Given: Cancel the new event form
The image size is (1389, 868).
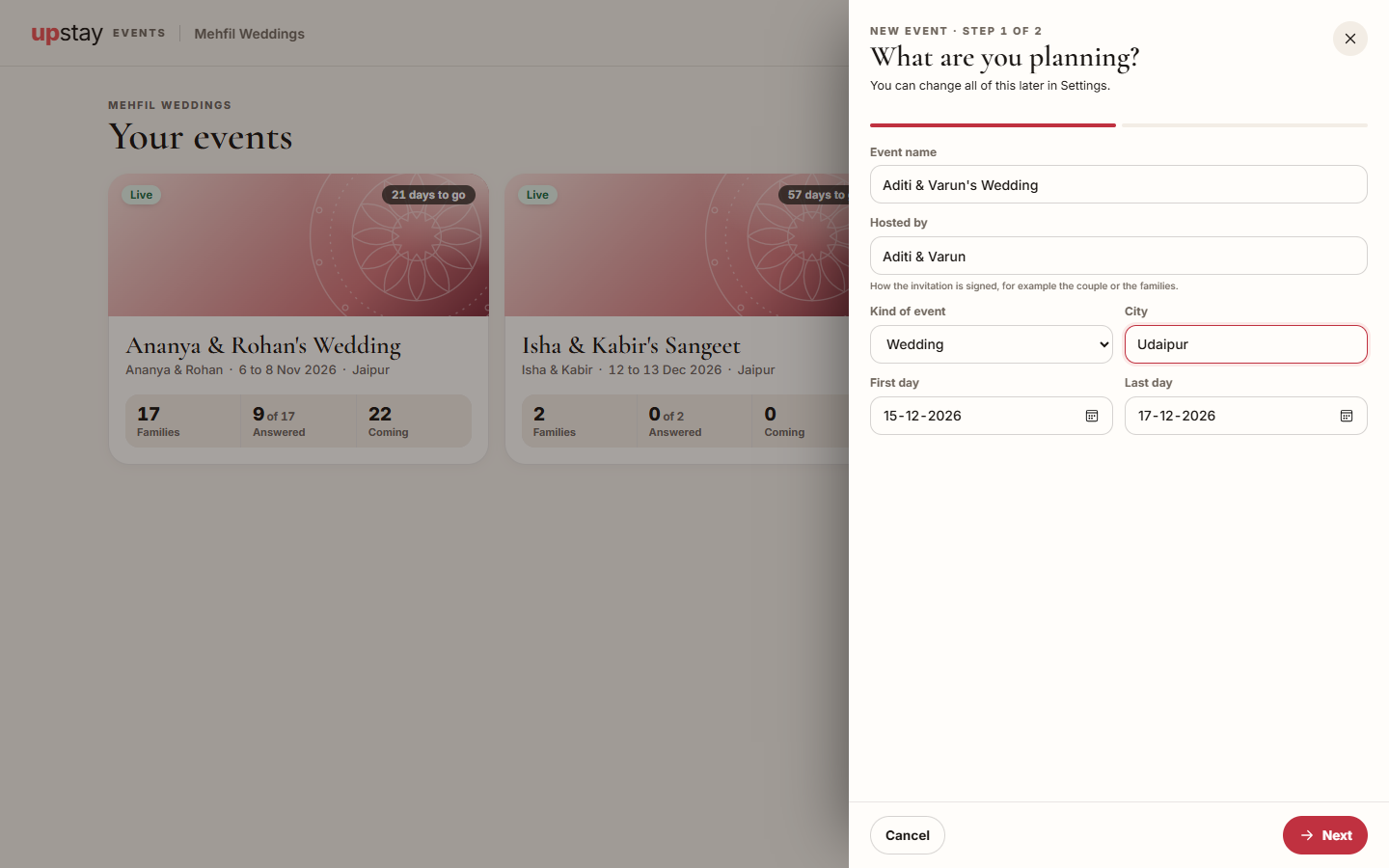Looking at the screenshot, I should [x=907, y=835].
